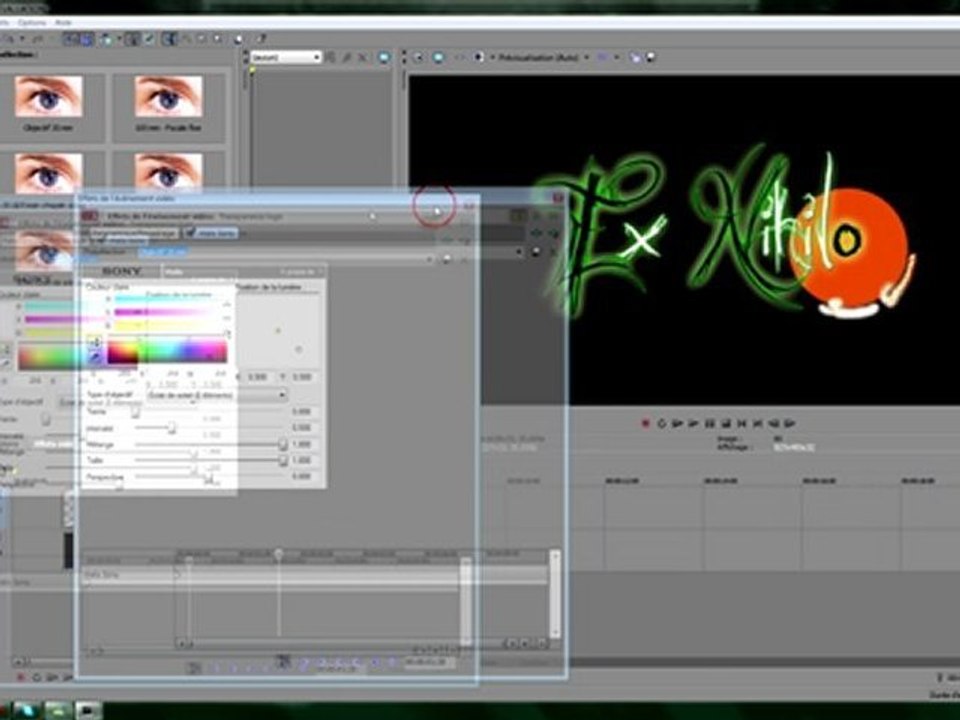Click the vertical scrollbar of the effect keyframe timeline
The width and height of the screenshot is (960, 720).
point(555,594)
